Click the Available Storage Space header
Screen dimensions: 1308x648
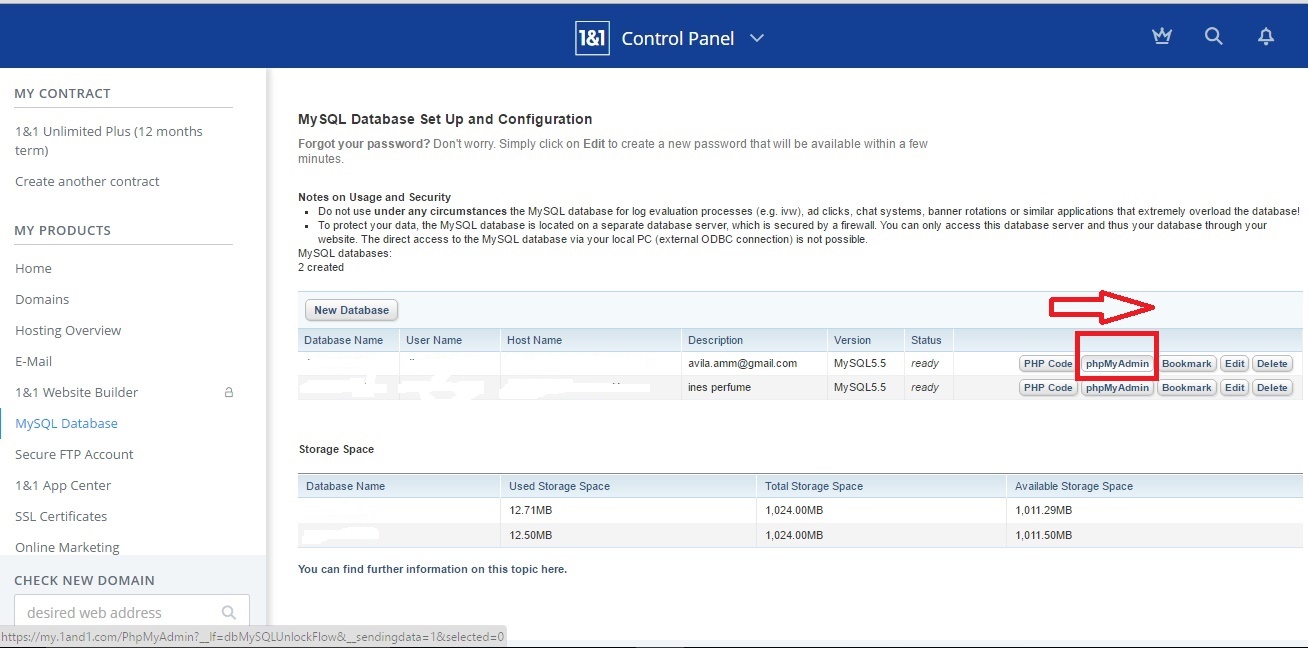(1074, 486)
